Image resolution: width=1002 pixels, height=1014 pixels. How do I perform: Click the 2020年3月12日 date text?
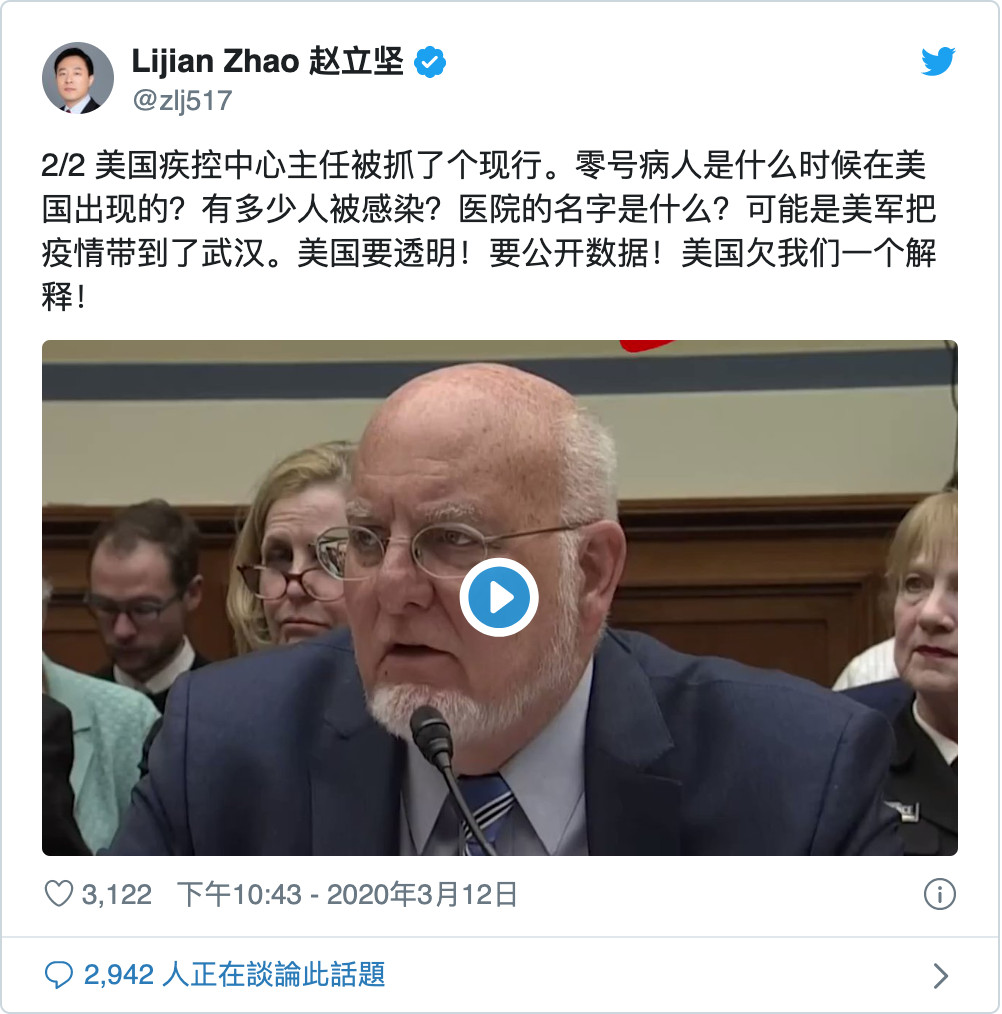422,894
